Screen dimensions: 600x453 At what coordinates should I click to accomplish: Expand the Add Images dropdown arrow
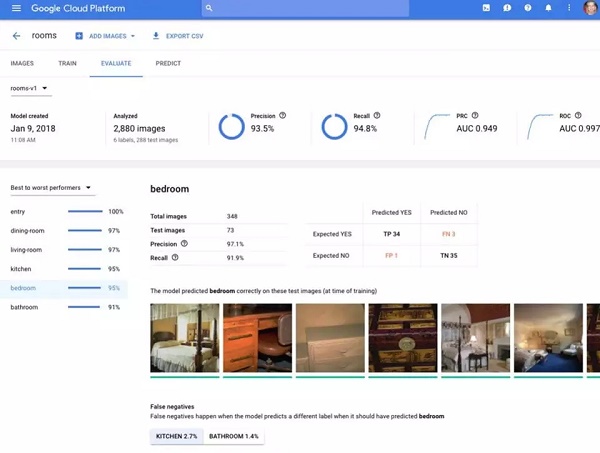click(x=133, y=36)
